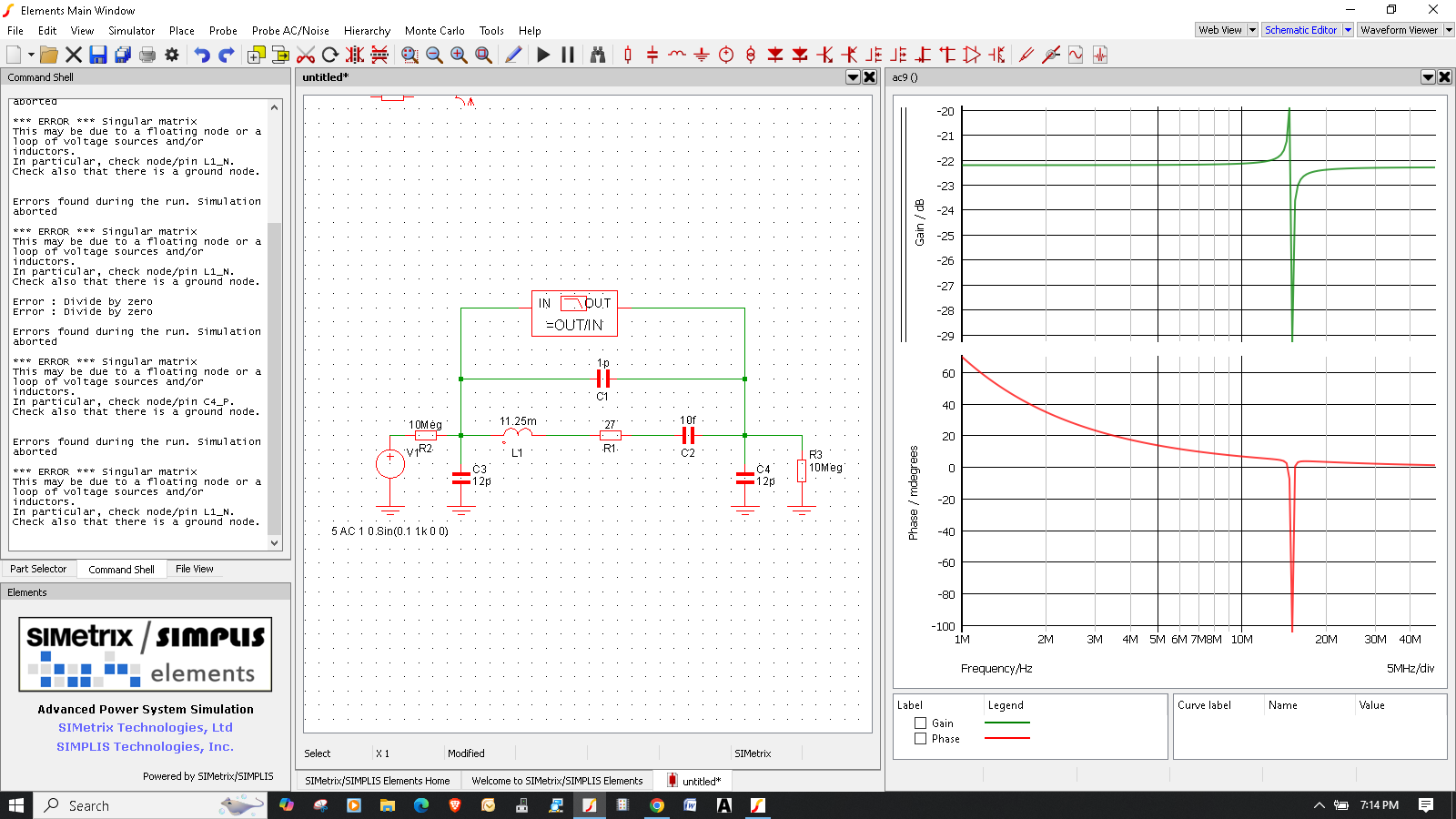Screen dimensions: 1456x819
Task: Print the schematic using the printer icon
Action: [147, 55]
